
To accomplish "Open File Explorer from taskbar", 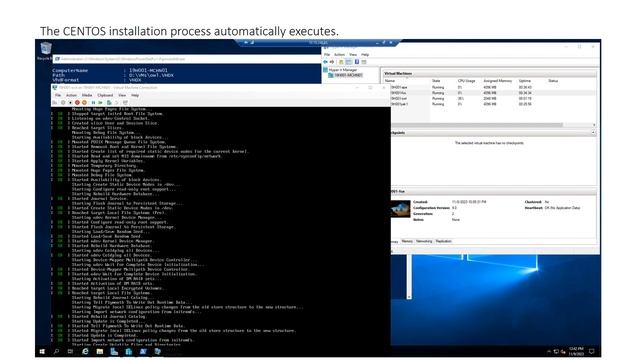I will pos(100,351).
